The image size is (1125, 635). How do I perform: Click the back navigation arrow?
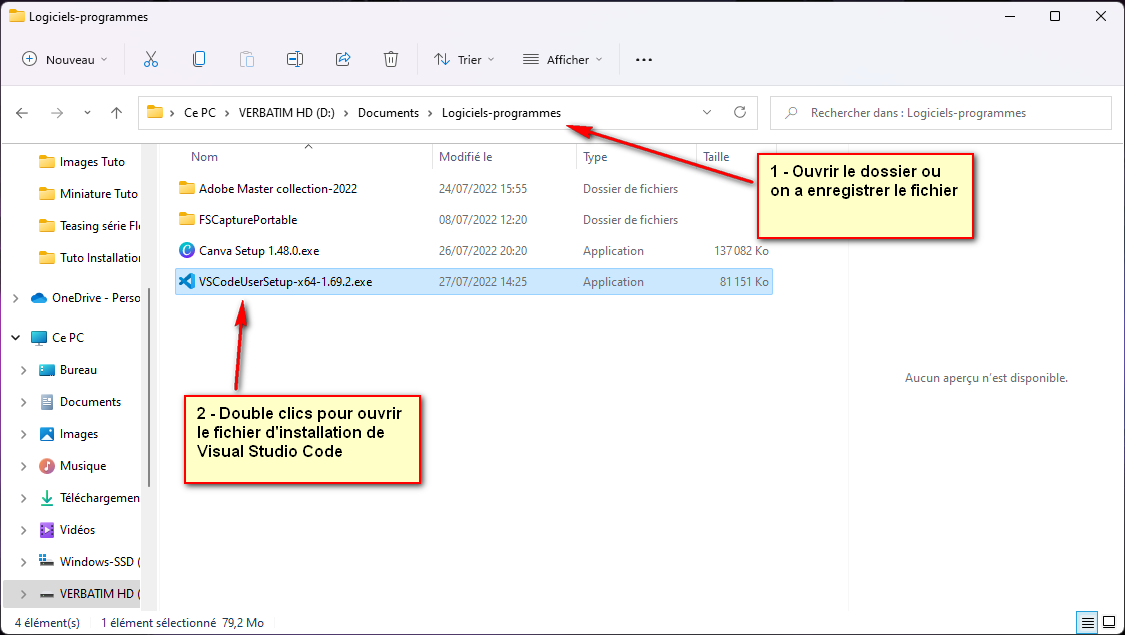coord(22,113)
